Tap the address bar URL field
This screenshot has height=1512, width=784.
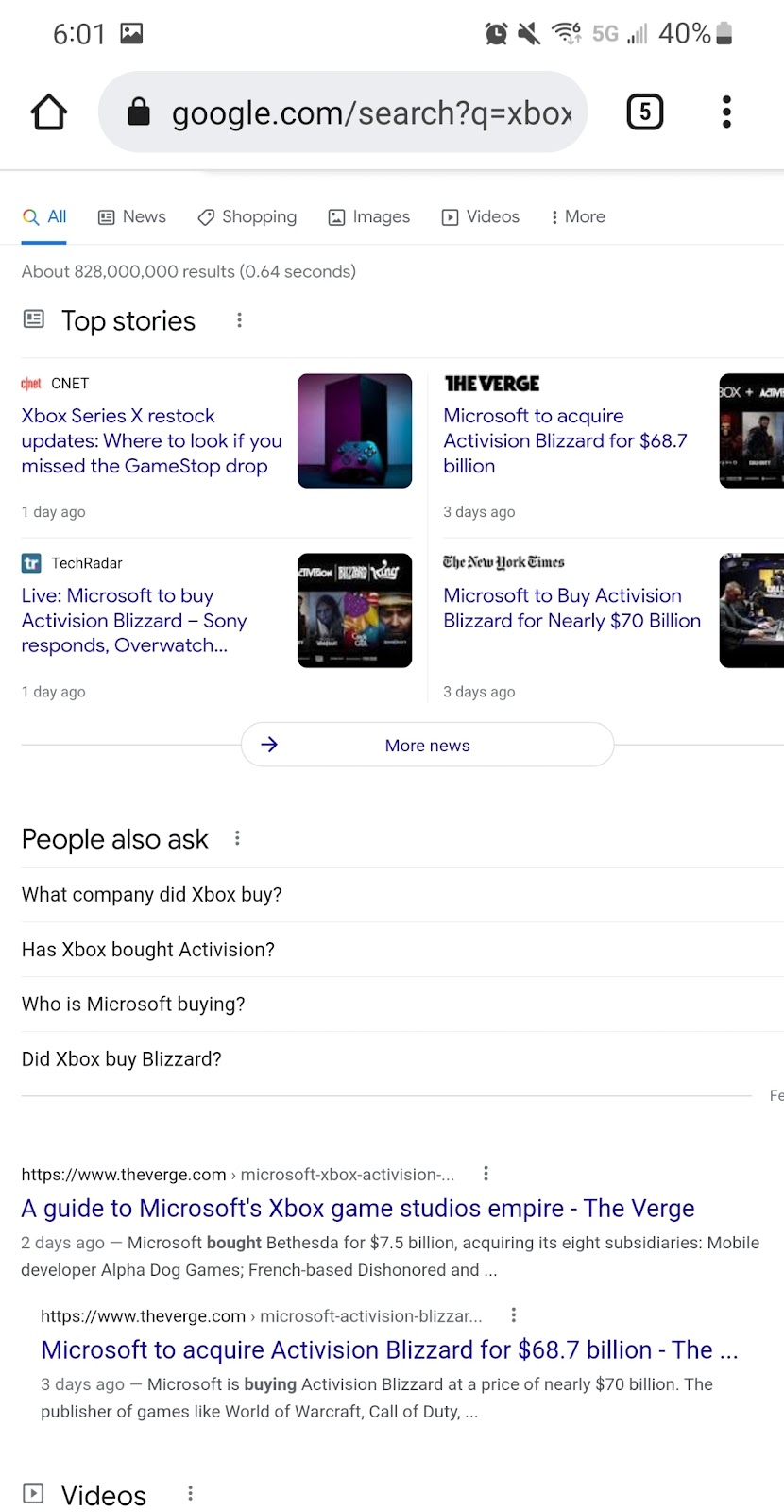click(x=343, y=112)
